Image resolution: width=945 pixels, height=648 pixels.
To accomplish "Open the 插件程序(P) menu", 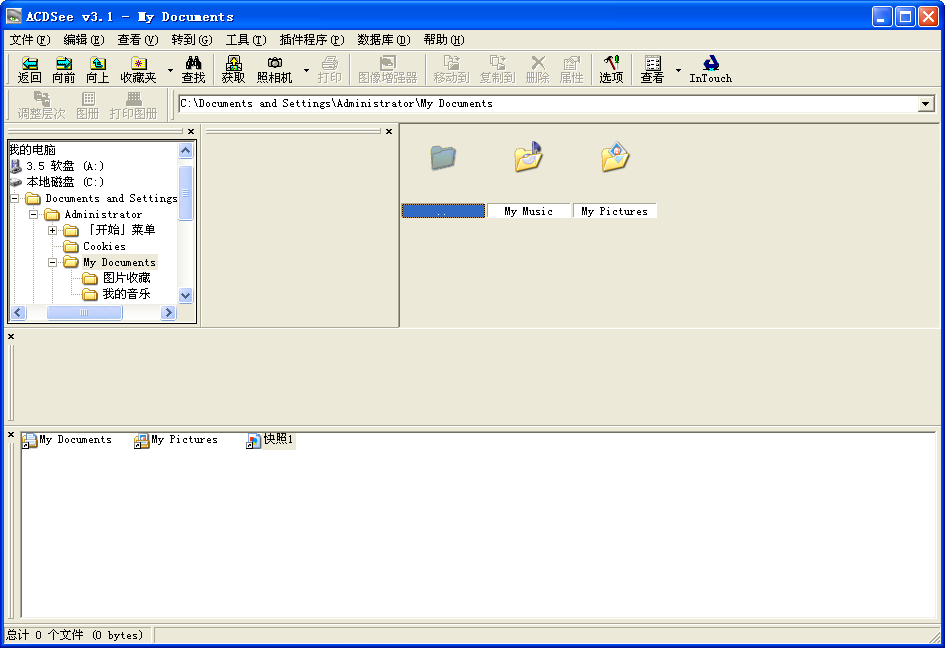I will coord(312,40).
